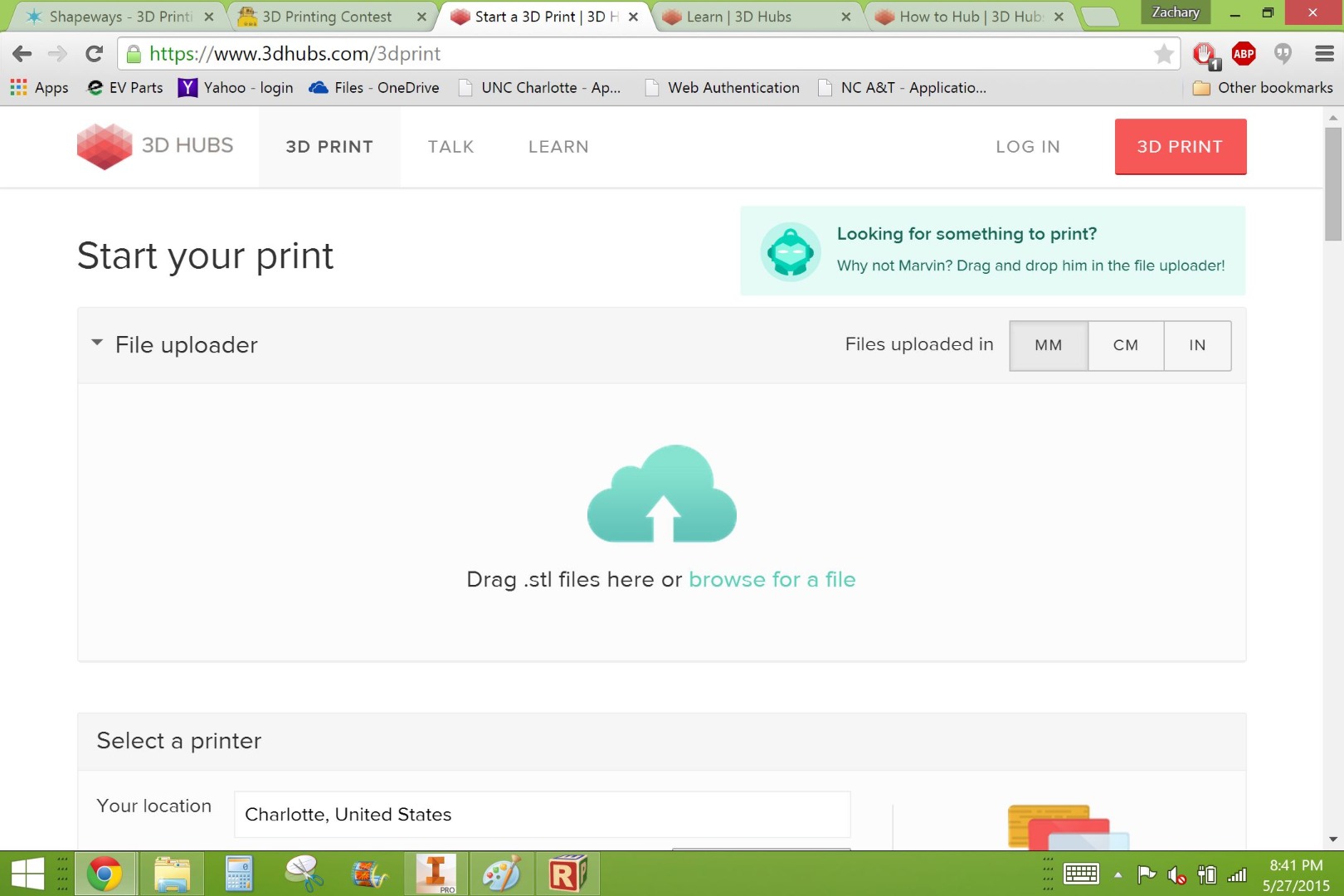Click the page vertical scrollbar thumb
The height and width of the screenshot is (896, 1344).
pyautogui.click(x=1333, y=183)
